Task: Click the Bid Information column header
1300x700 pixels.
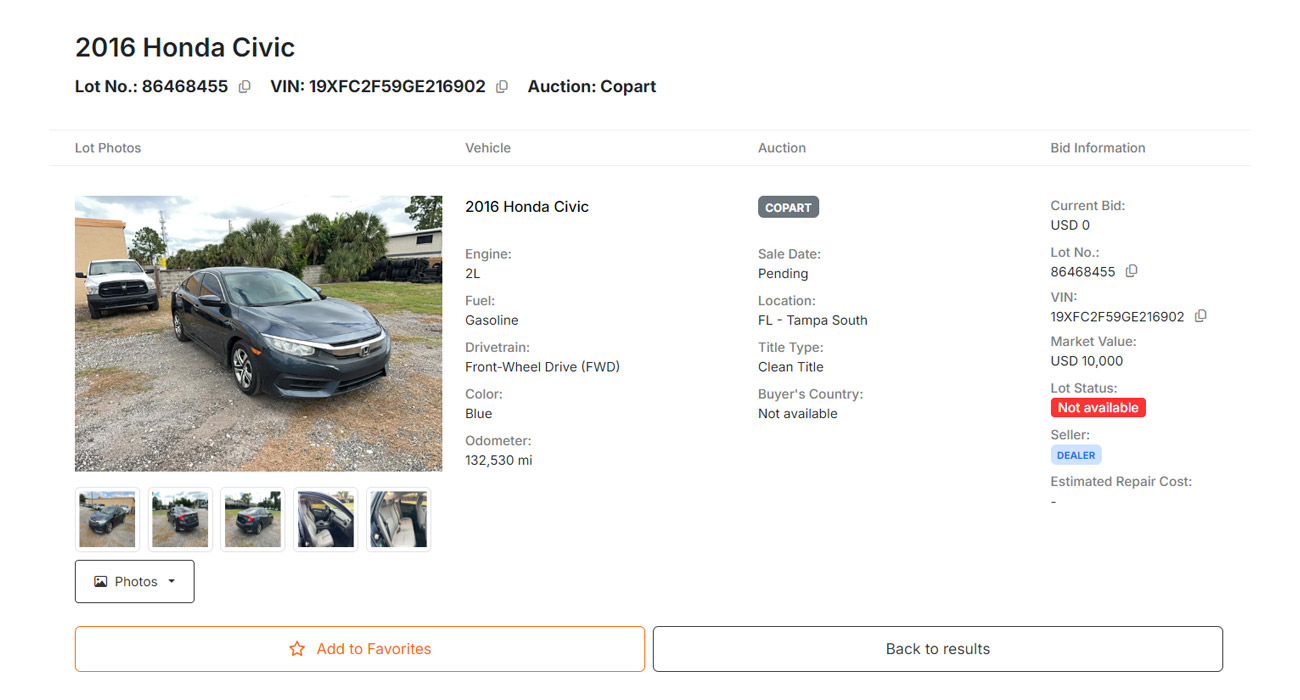Action: (x=1098, y=148)
